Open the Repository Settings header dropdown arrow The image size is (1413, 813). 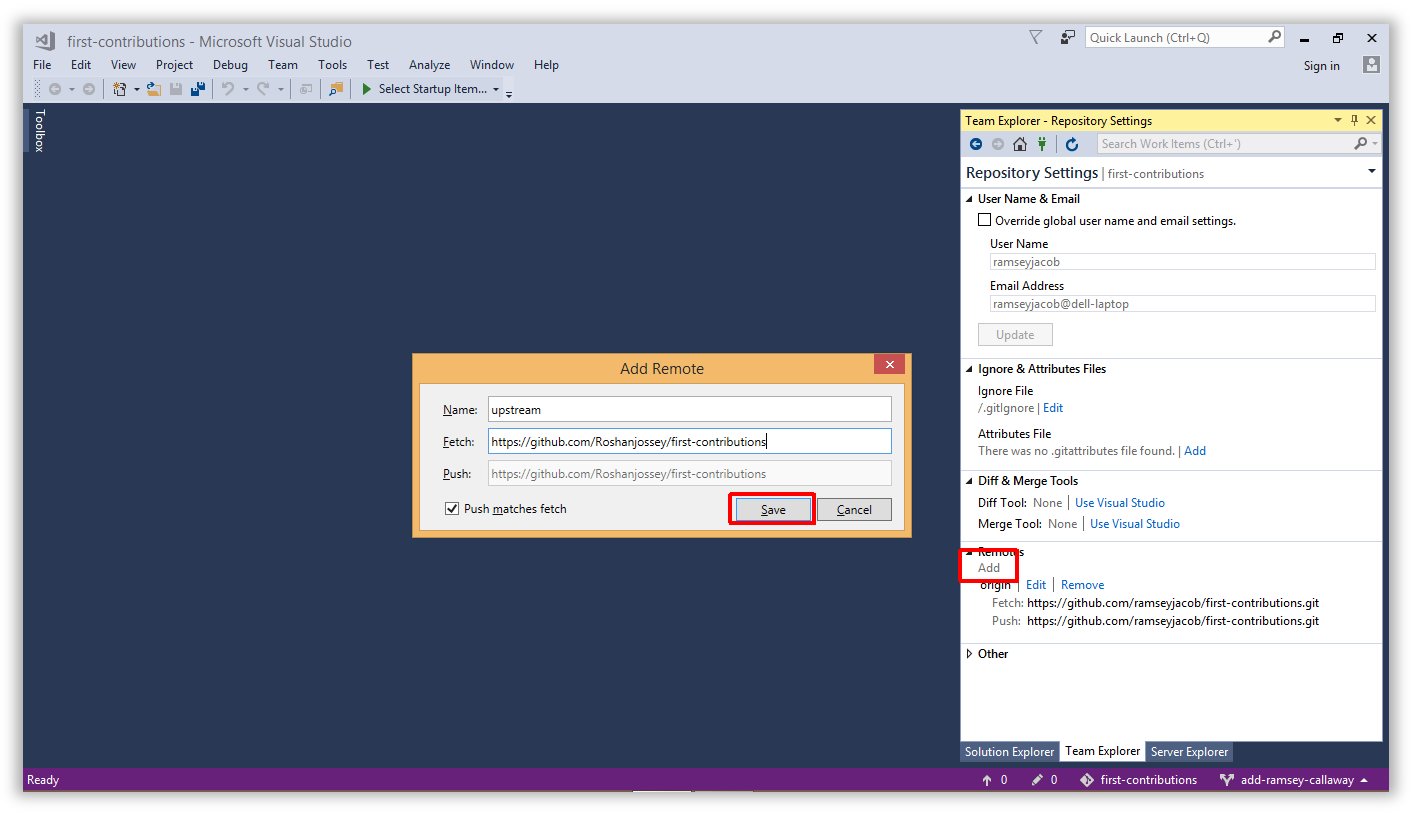point(1372,172)
